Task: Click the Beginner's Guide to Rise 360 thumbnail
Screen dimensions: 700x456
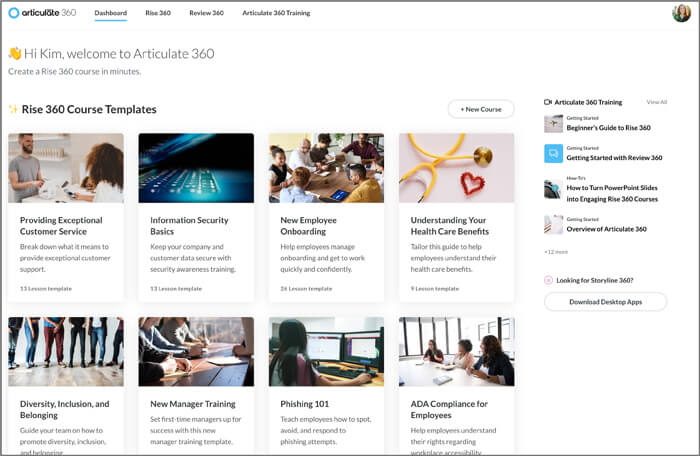Action: point(553,124)
